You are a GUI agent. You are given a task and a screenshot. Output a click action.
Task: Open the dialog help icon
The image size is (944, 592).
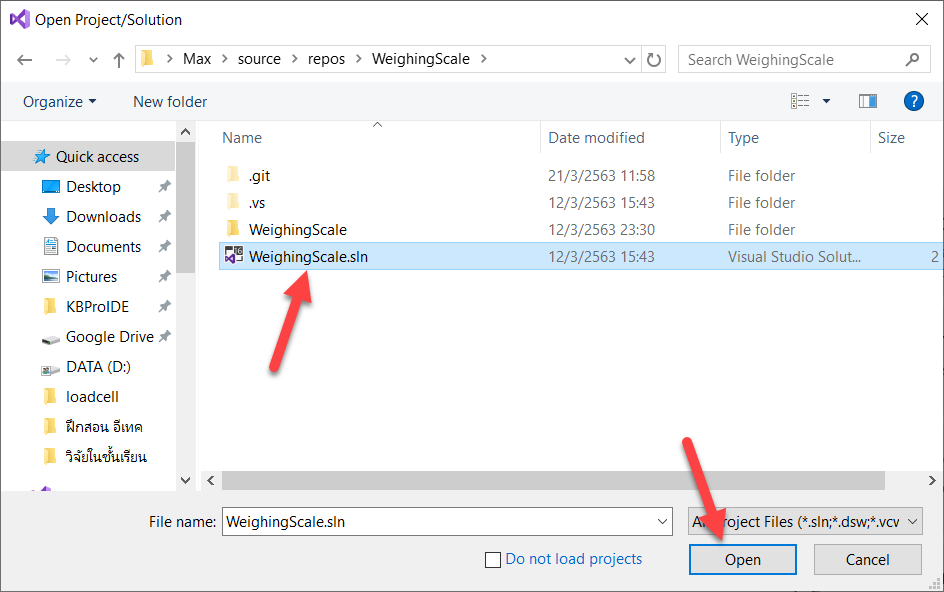click(913, 101)
